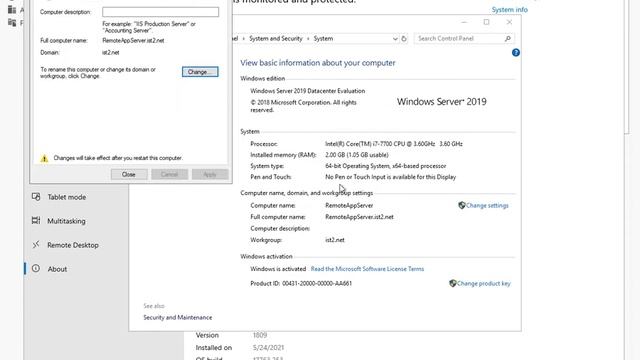Open Multitasking settings icon
The width and height of the screenshot is (640, 360).
click(x=36, y=221)
